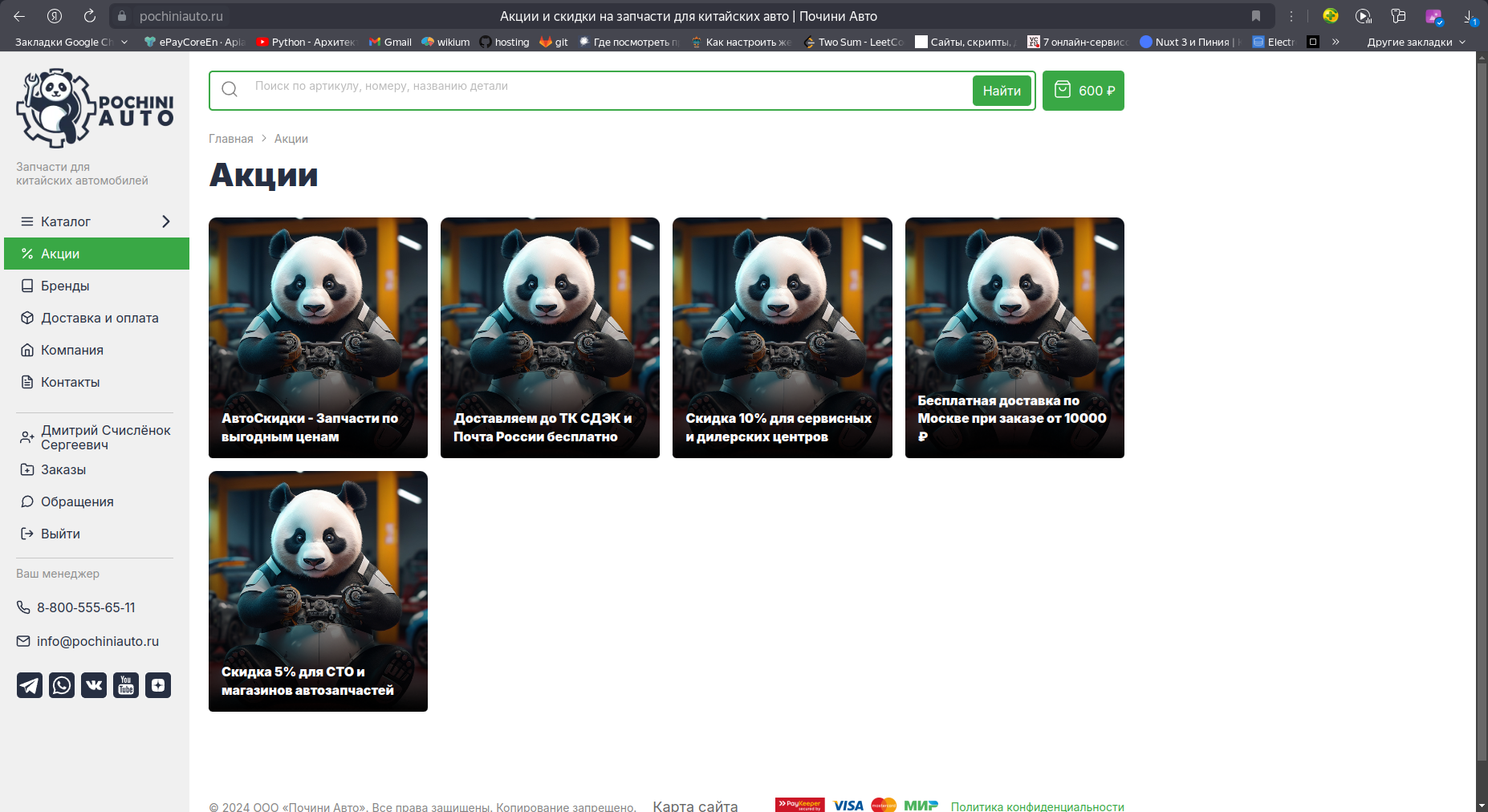
Task: Expand the Закладки Google Chrome bookmarks folder
Action: click(x=71, y=42)
